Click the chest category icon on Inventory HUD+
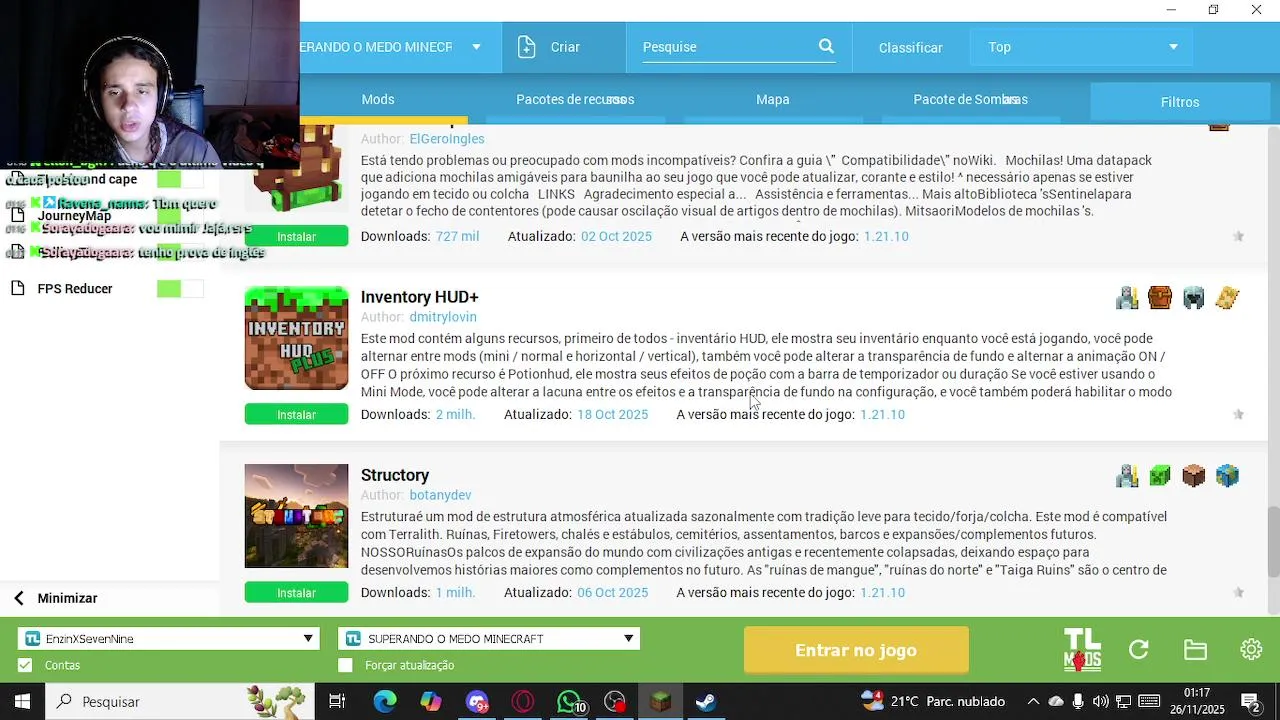Viewport: 1280px width, 720px height. (x=1160, y=297)
